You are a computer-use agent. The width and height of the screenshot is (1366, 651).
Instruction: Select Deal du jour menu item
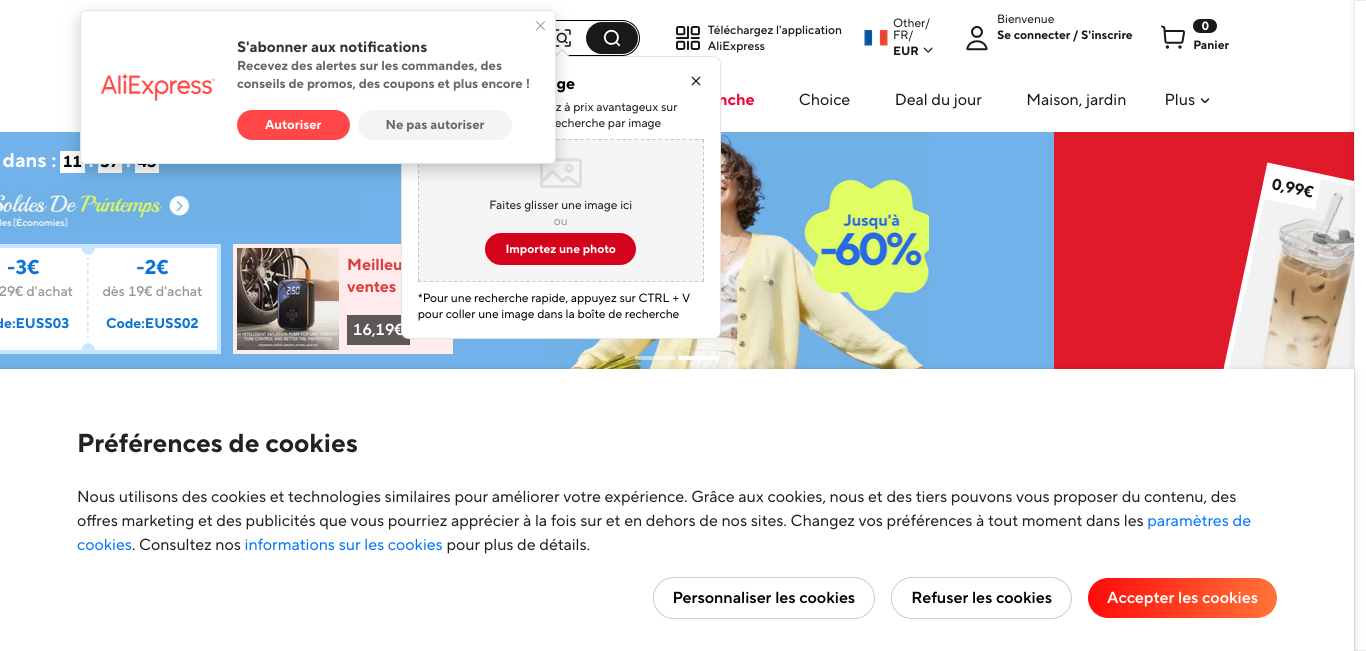click(x=938, y=100)
